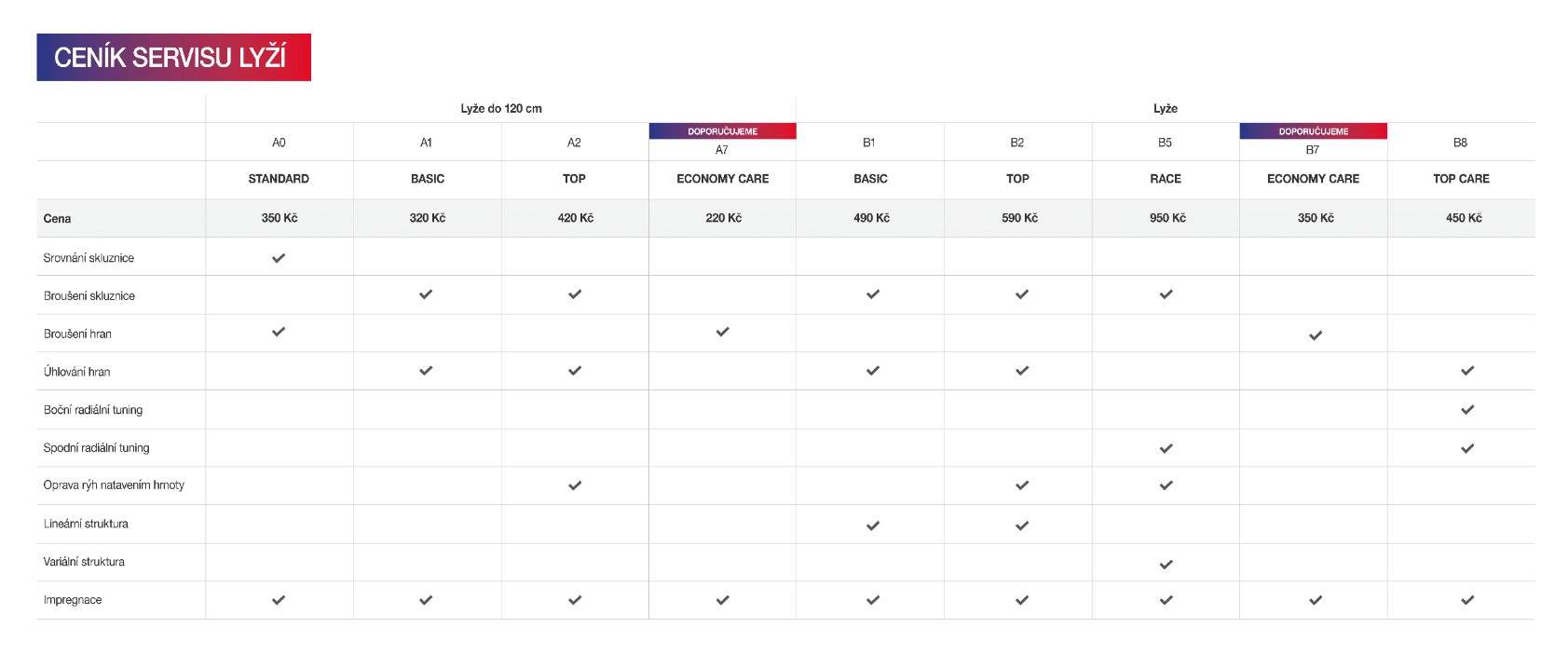1568x655 pixels.
Task: Click Spodní radiální tuning checkmark under B5
Action: click(x=1166, y=448)
